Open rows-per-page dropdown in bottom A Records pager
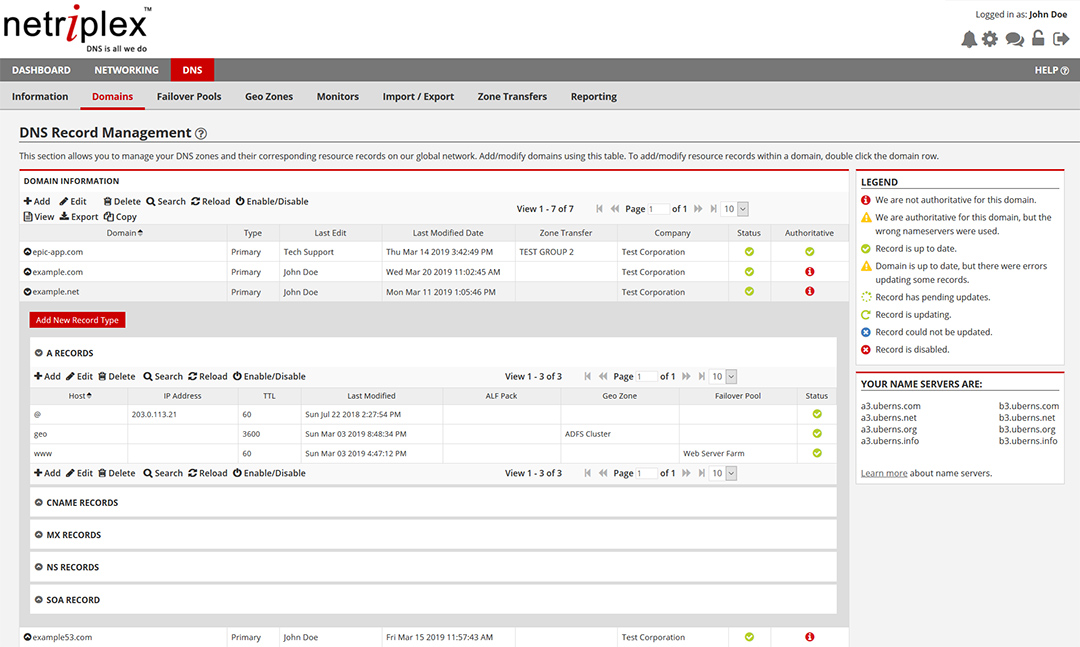1080x647 pixels. pyautogui.click(x=723, y=473)
